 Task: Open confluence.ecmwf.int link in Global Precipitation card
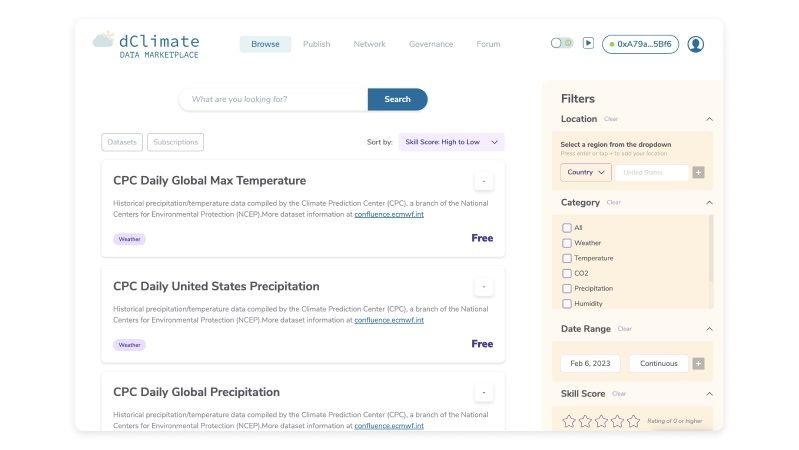click(389, 426)
